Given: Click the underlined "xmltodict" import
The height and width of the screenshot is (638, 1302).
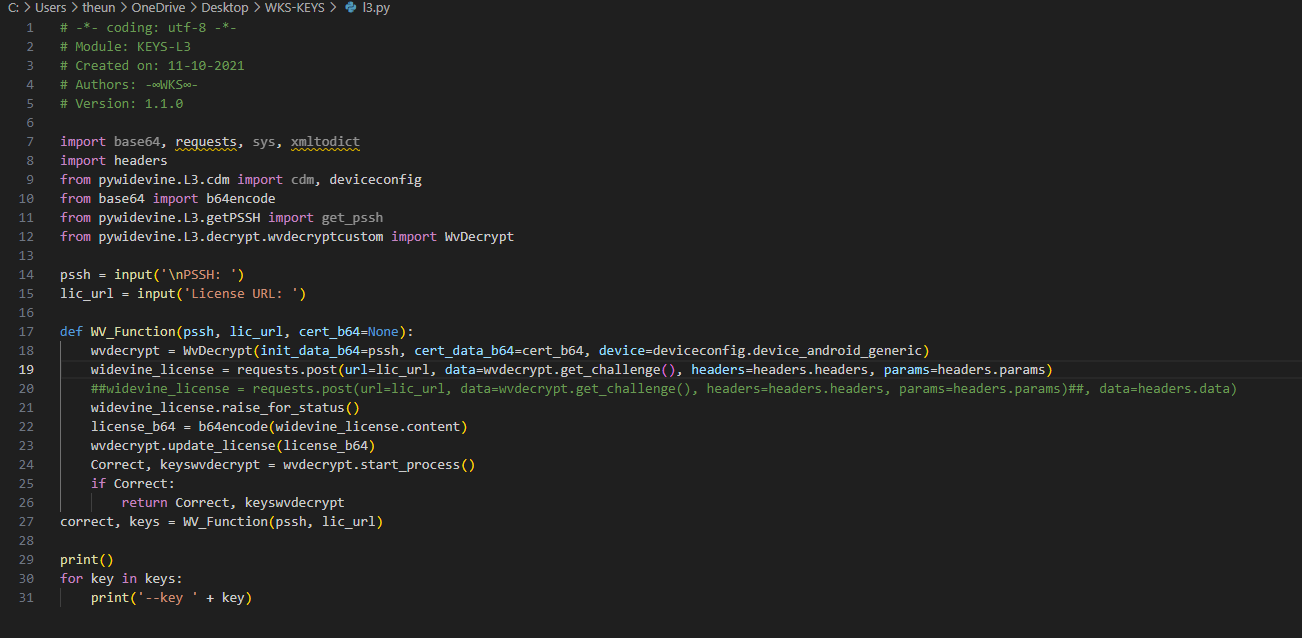Looking at the screenshot, I should (x=325, y=142).
